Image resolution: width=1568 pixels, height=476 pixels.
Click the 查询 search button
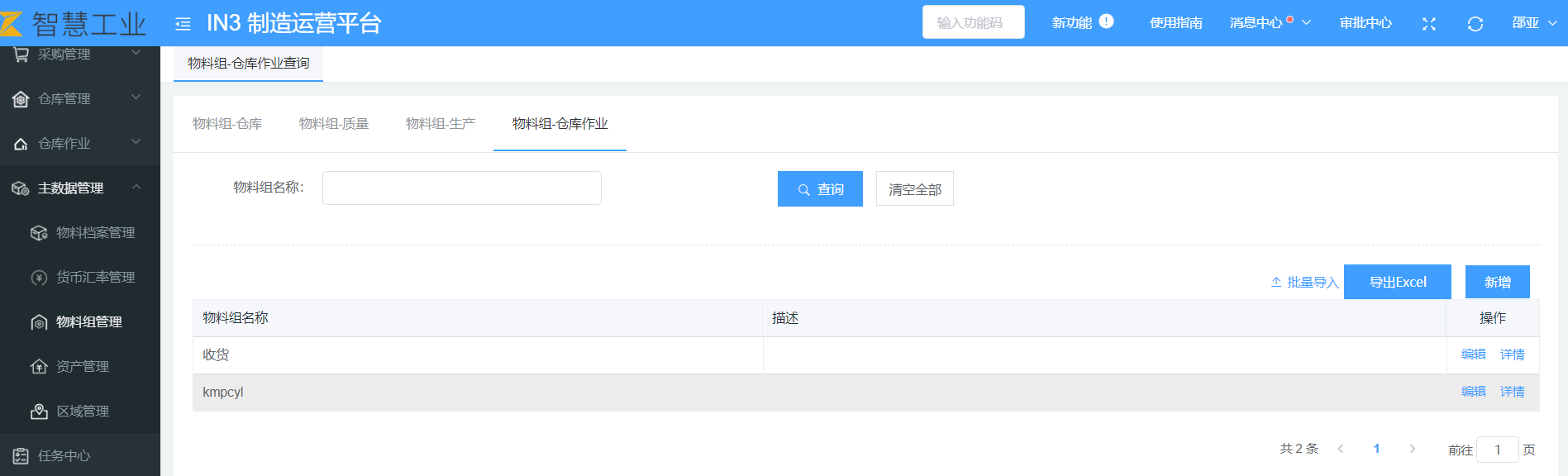click(820, 189)
